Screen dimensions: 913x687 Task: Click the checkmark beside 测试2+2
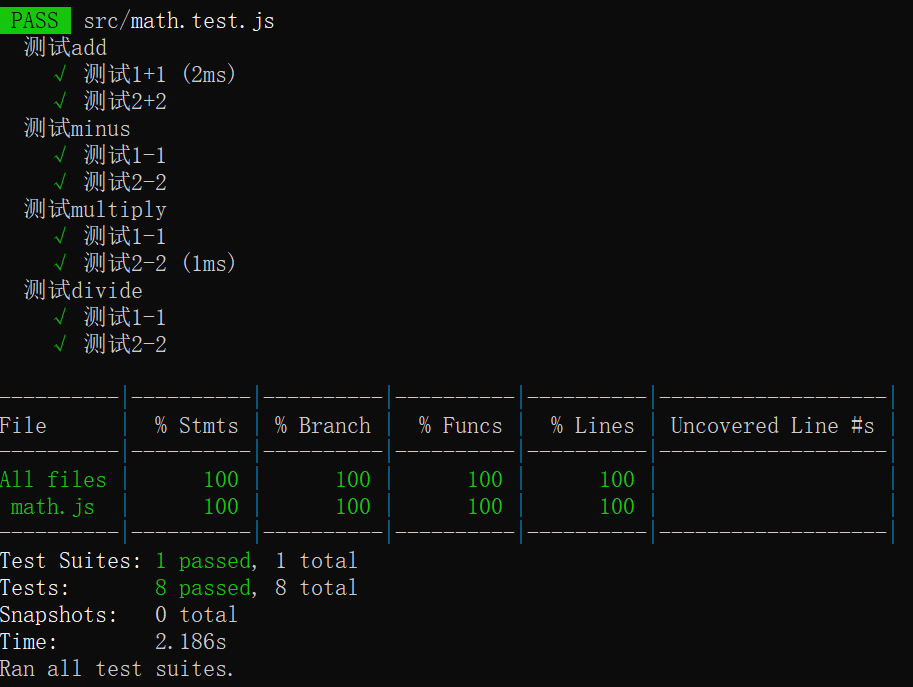point(60,101)
